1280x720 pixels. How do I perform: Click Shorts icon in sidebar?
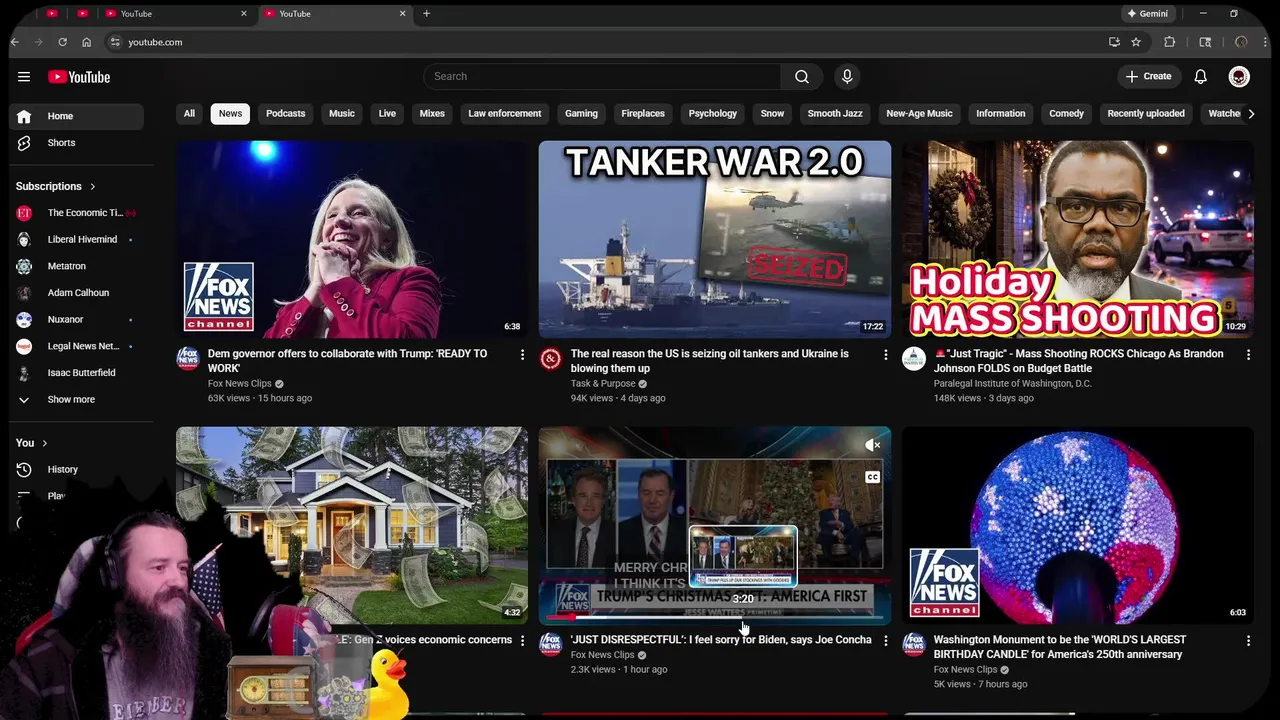tap(24, 143)
